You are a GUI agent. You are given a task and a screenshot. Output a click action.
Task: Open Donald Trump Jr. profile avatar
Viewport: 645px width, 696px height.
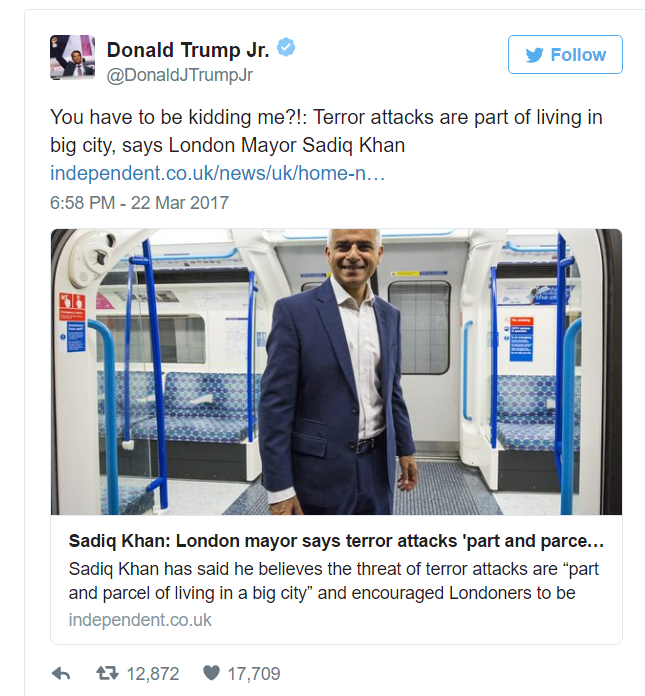click(x=72, y=57)
